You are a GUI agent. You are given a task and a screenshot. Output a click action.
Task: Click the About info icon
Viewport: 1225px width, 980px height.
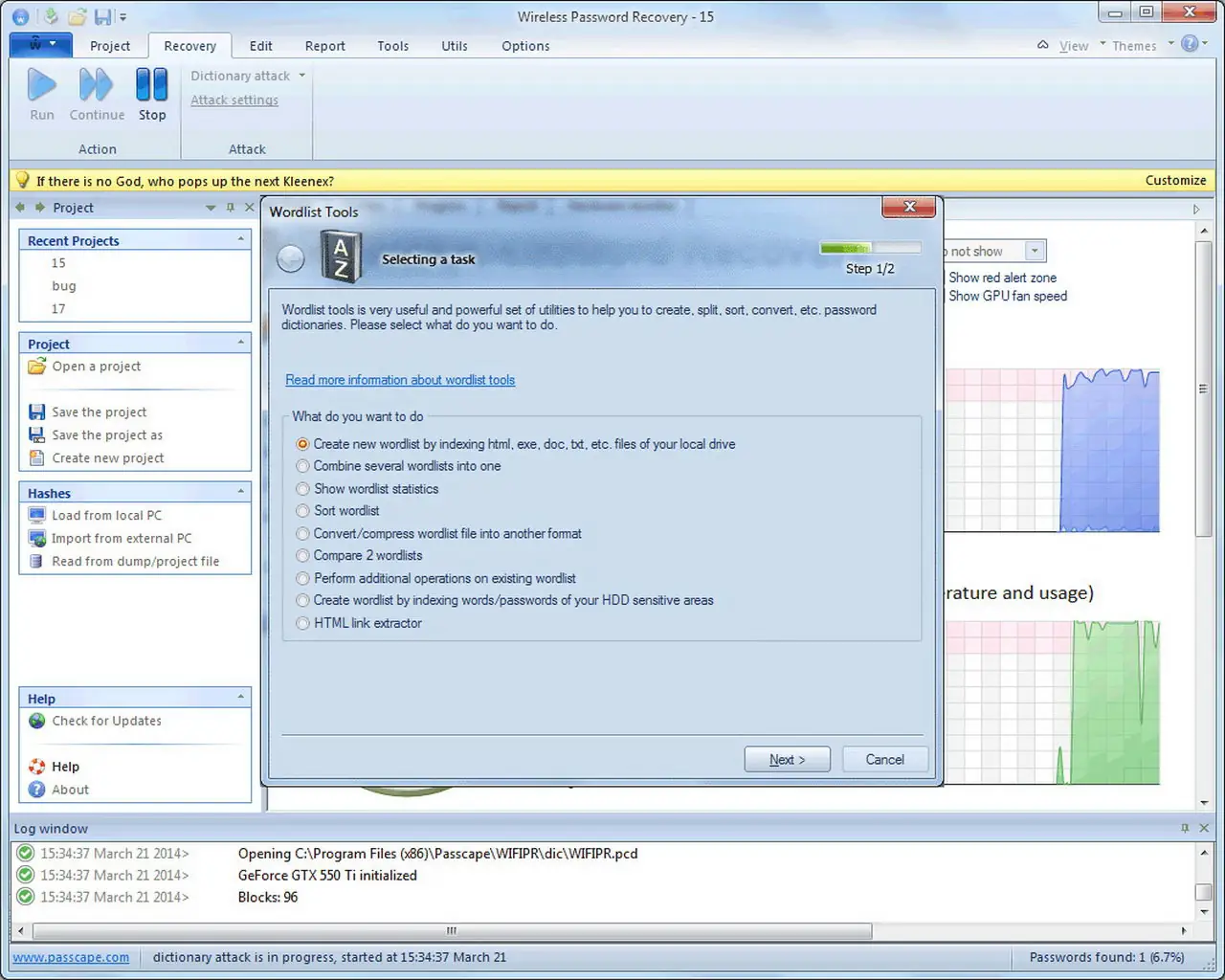(36, 790)
